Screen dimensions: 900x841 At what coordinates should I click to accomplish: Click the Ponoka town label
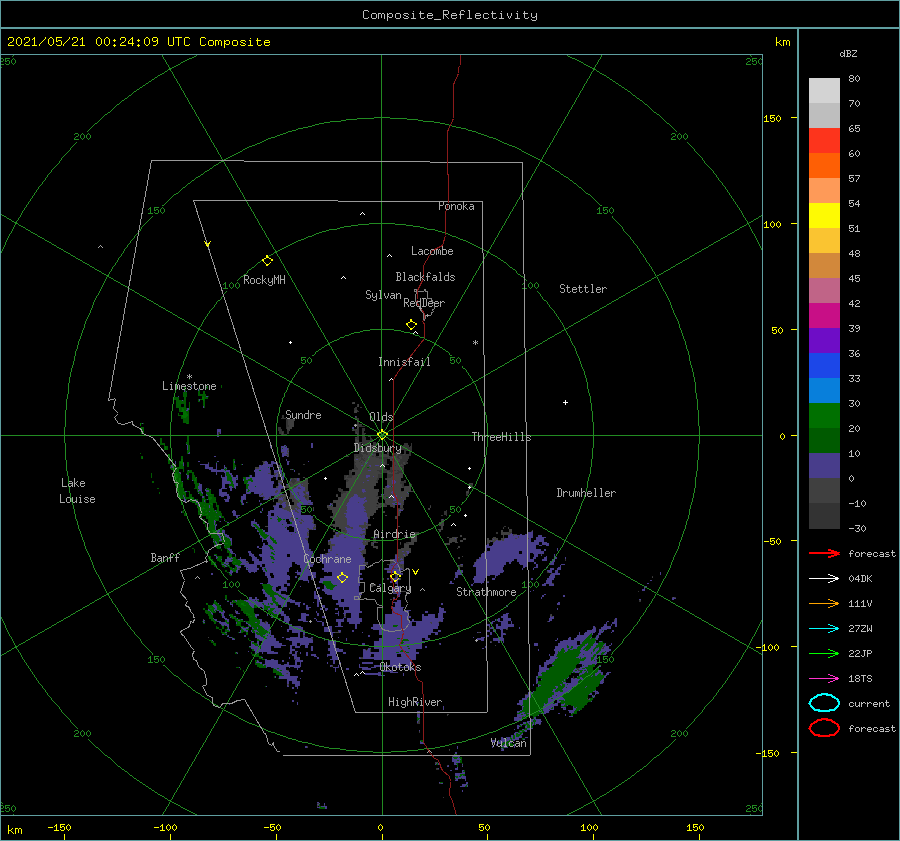[456, 206]
